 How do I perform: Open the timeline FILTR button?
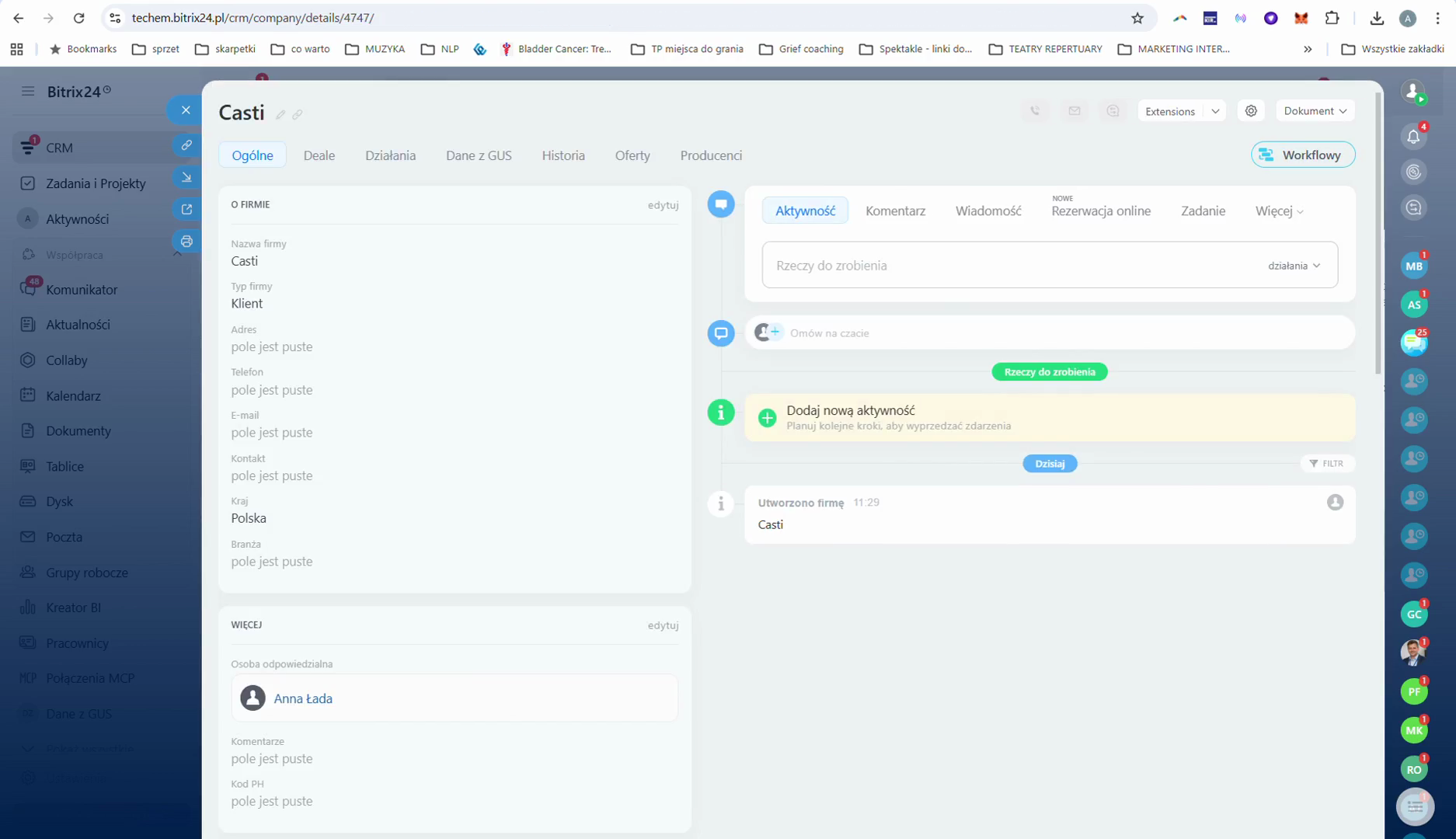(1326, 464)
